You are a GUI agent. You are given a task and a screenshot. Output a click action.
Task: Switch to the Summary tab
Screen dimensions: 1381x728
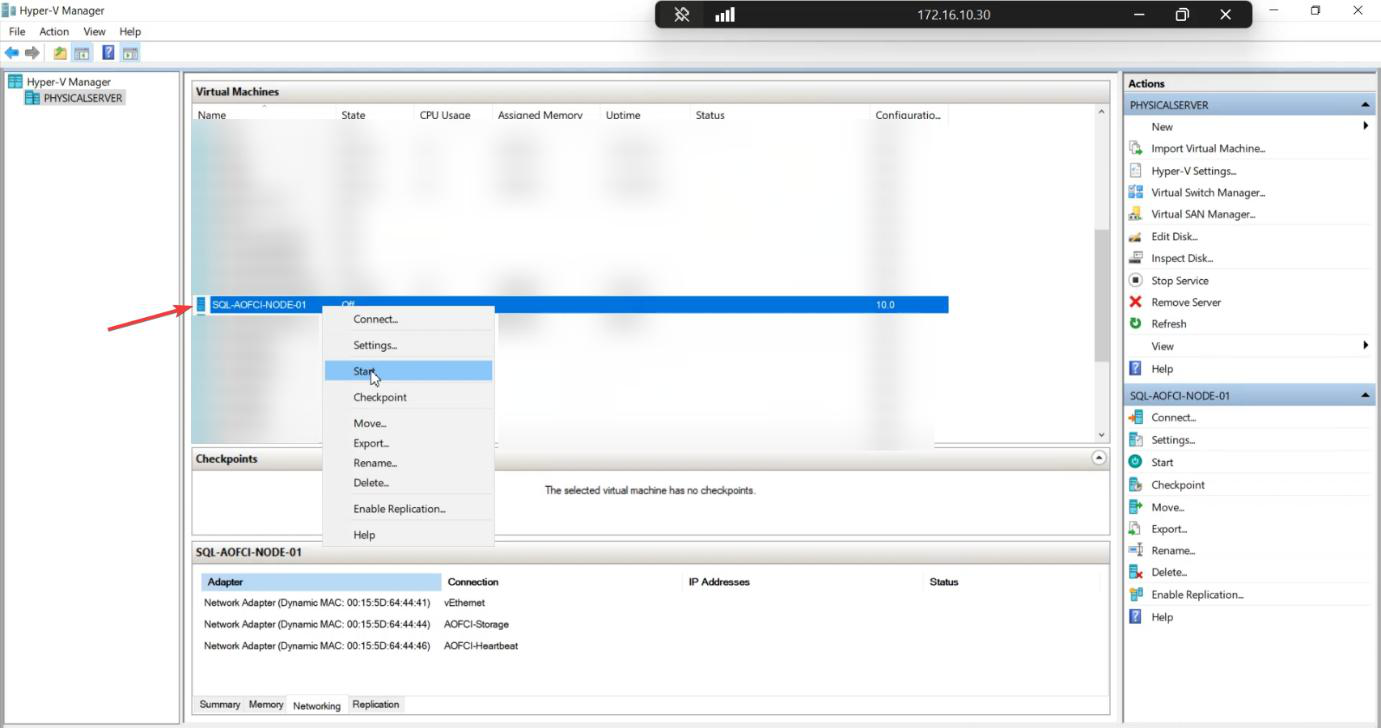220,704
